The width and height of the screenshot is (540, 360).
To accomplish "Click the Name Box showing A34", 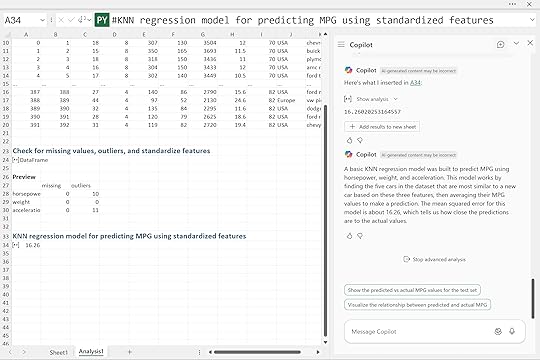I will [21, 20].
